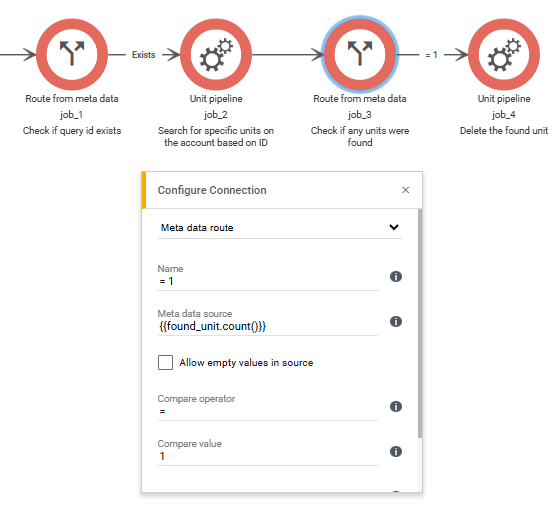Edit the Name input field

tap(268, 282)
